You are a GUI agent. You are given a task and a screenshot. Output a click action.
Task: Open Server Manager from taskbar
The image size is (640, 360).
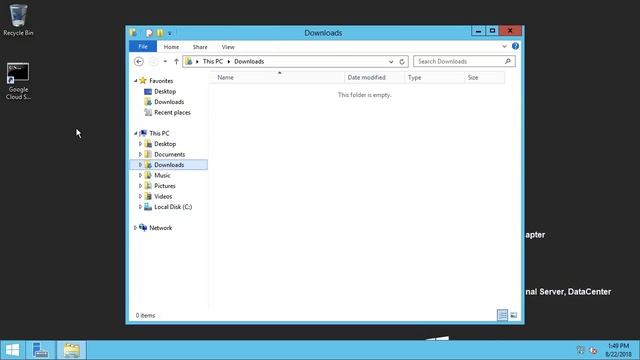point(40,350)
